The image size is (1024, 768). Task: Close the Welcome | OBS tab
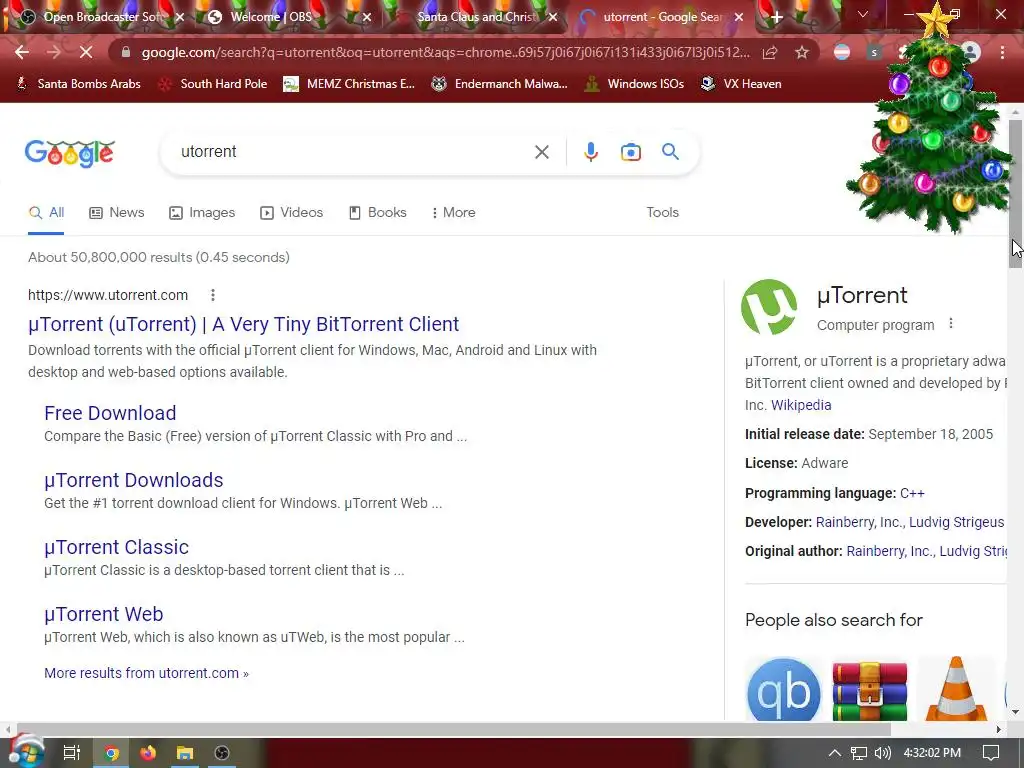click(367, 18)
